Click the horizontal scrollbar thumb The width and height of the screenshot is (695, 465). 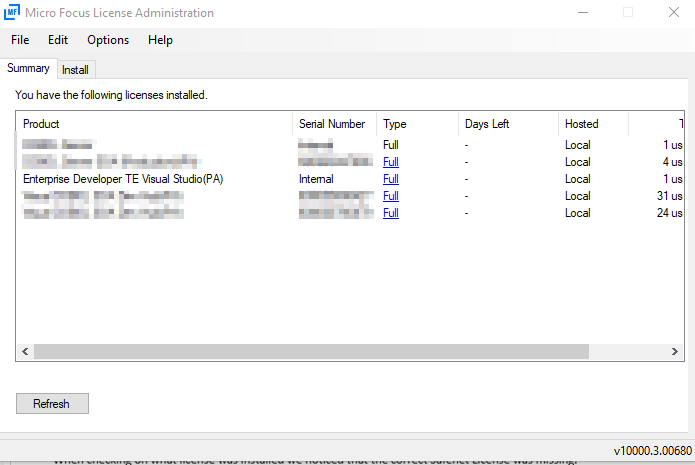point(312,352)
